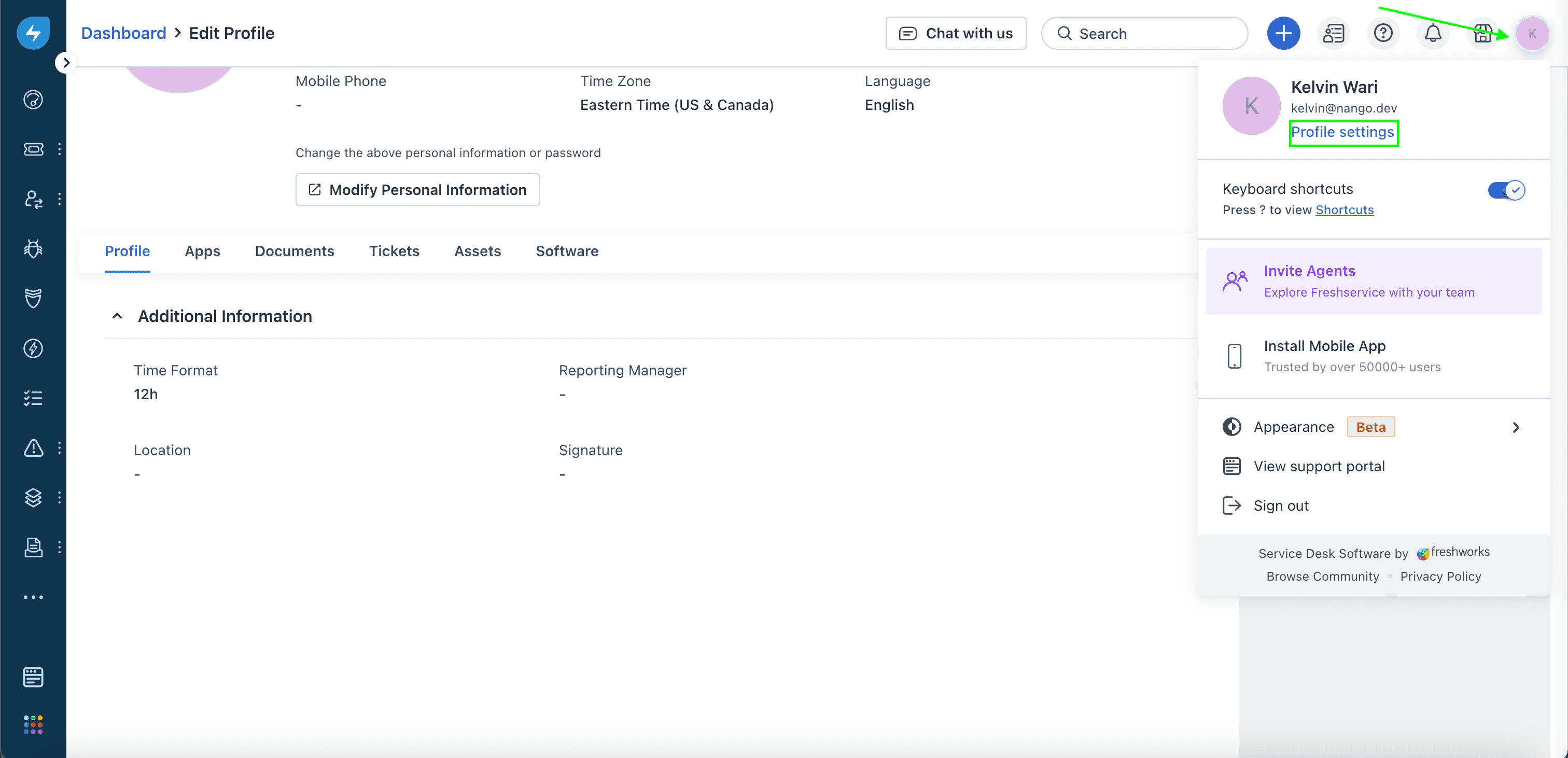Open the Shortcuts link

[x=1344, y=210]
